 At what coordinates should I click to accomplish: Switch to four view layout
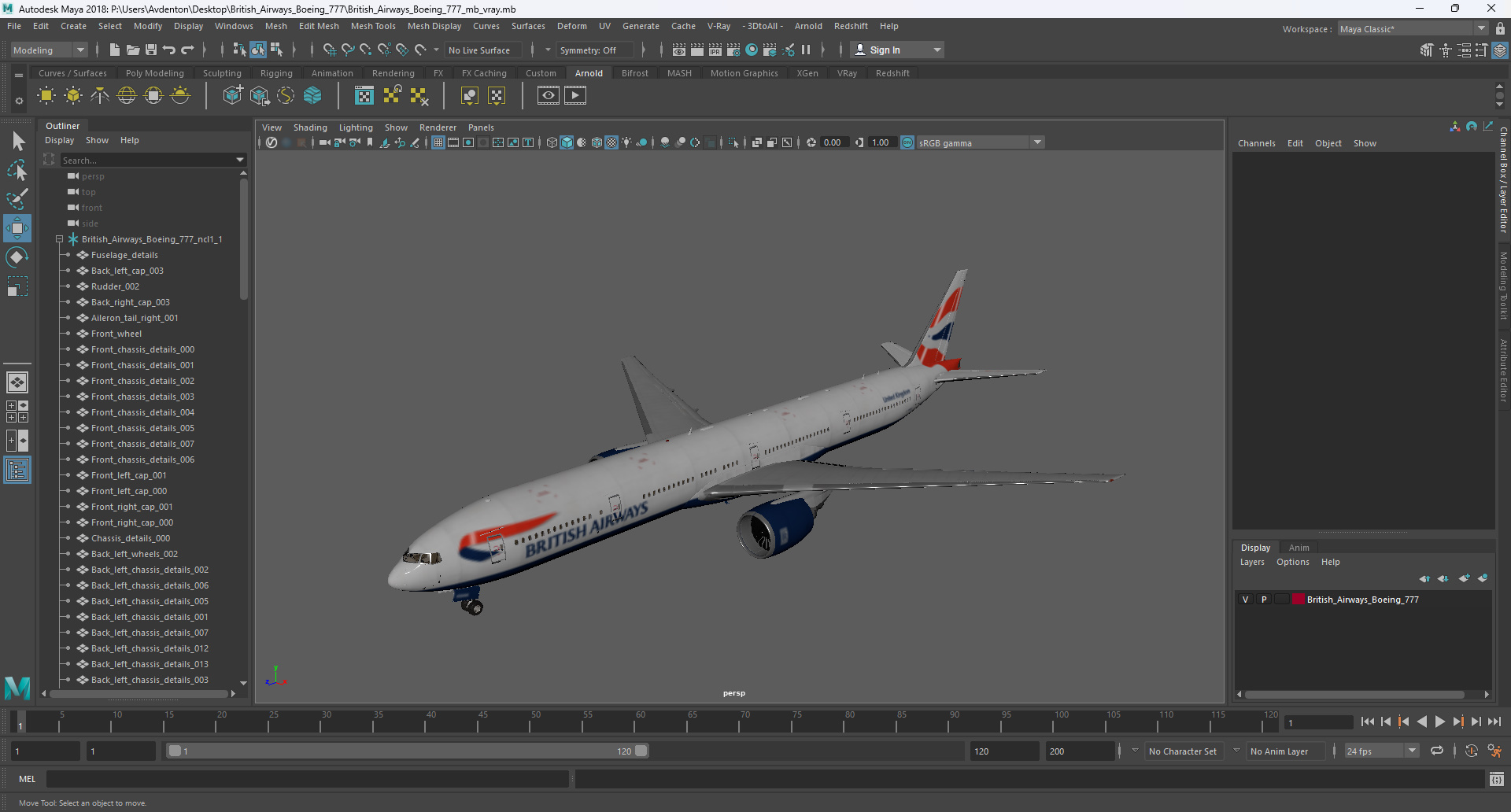point(17,412)
